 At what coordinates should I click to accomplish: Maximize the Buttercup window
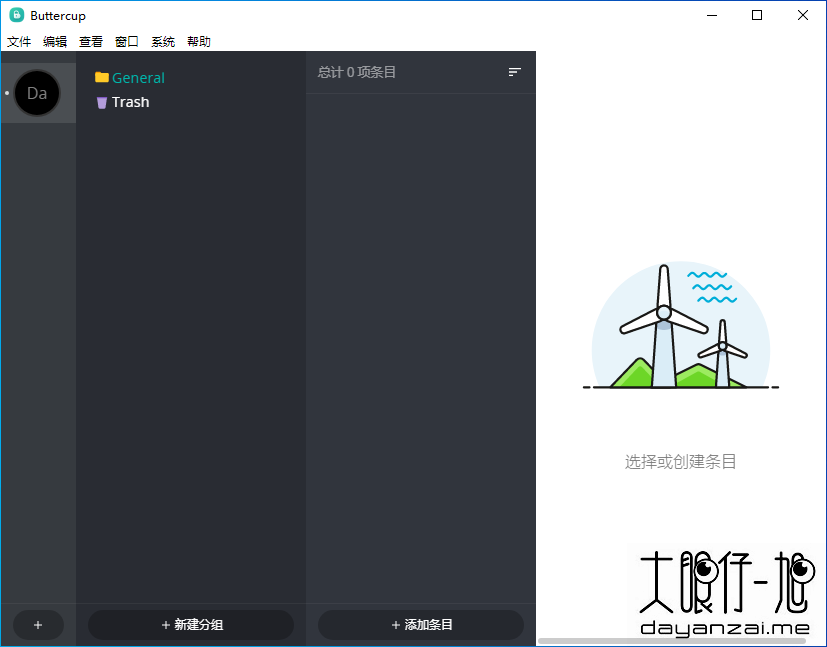point(757,15)
